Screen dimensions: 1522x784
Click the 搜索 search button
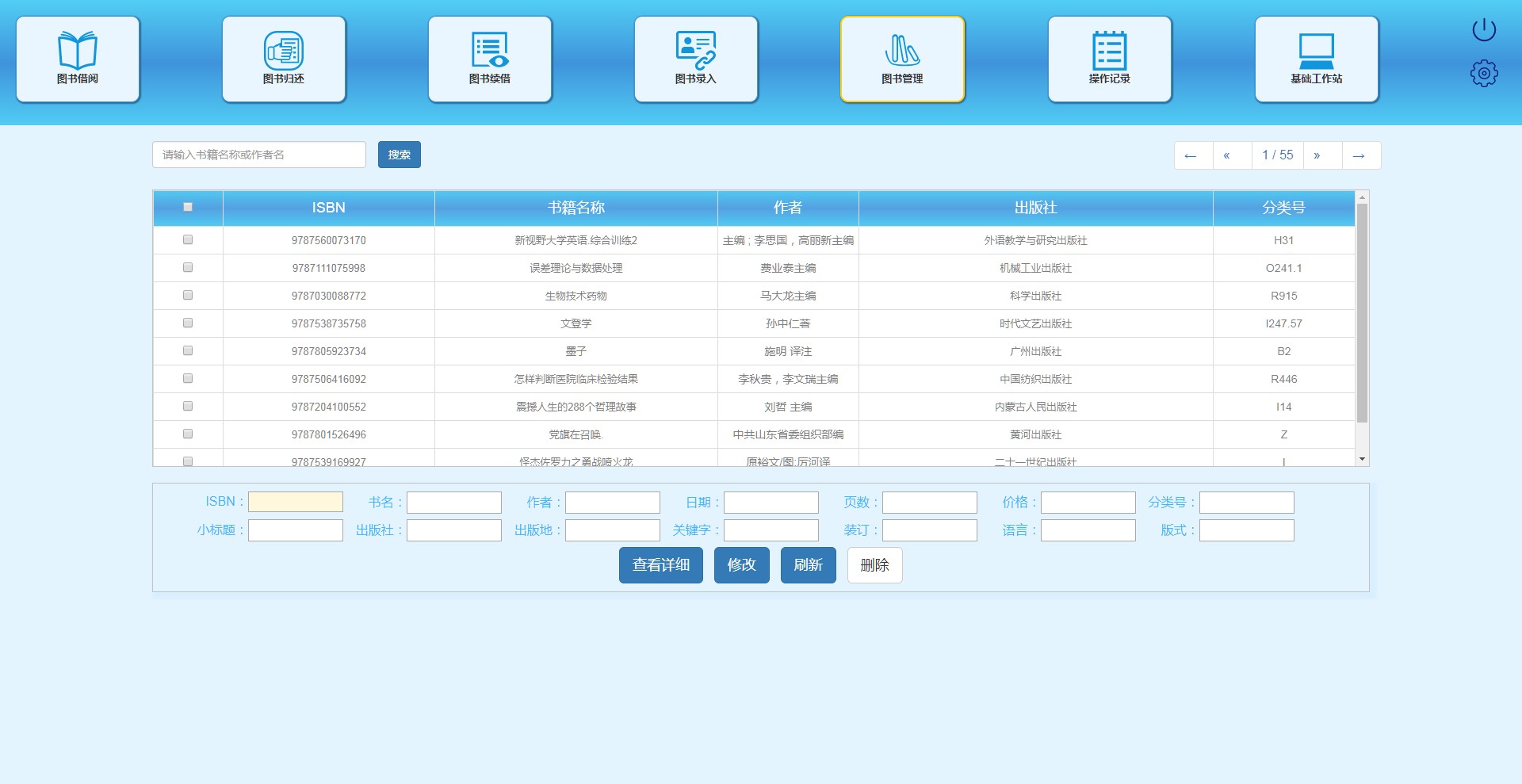tap(399, 155)
